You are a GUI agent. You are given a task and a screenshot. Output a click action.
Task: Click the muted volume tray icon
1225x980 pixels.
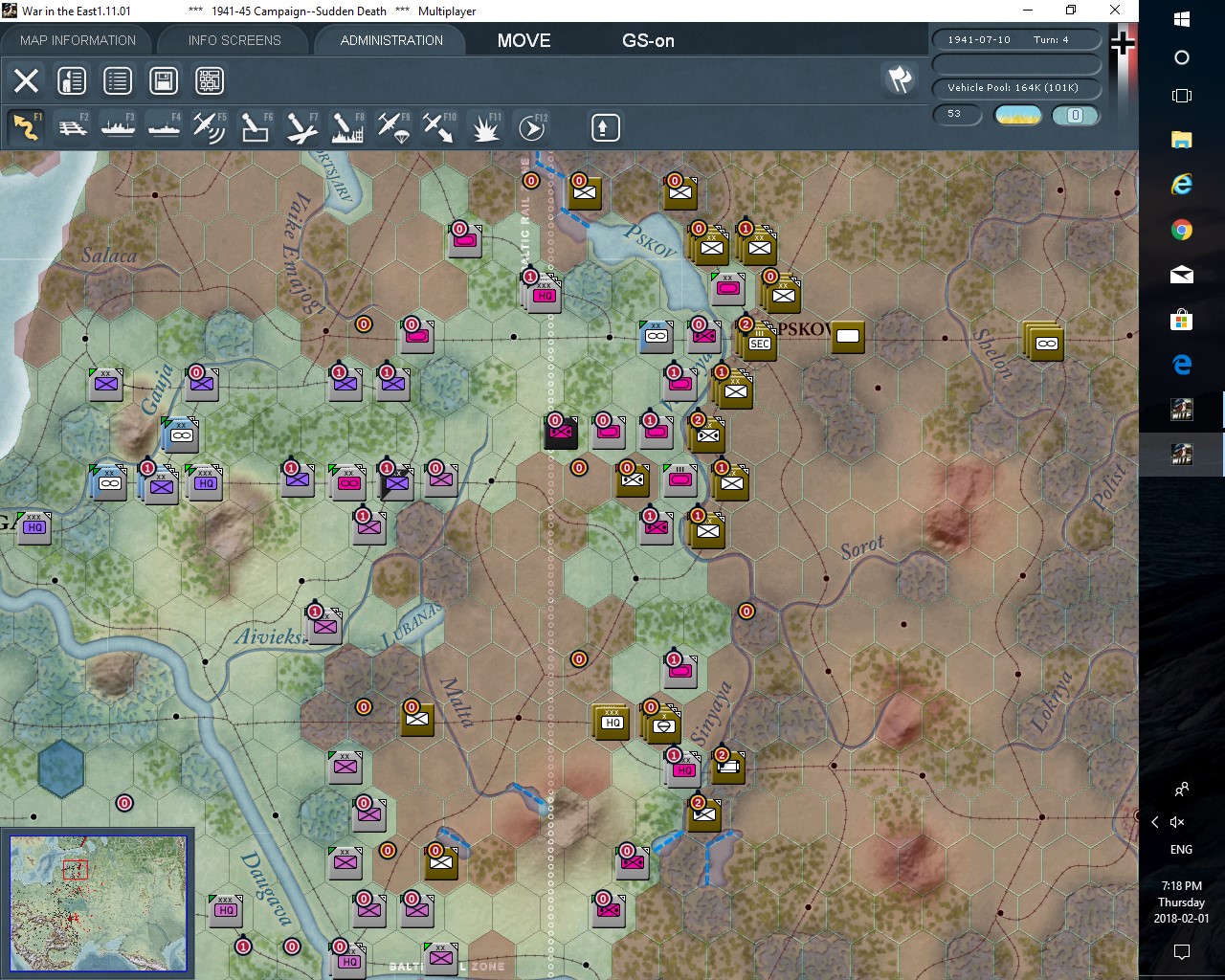(x=1178, y=822)
